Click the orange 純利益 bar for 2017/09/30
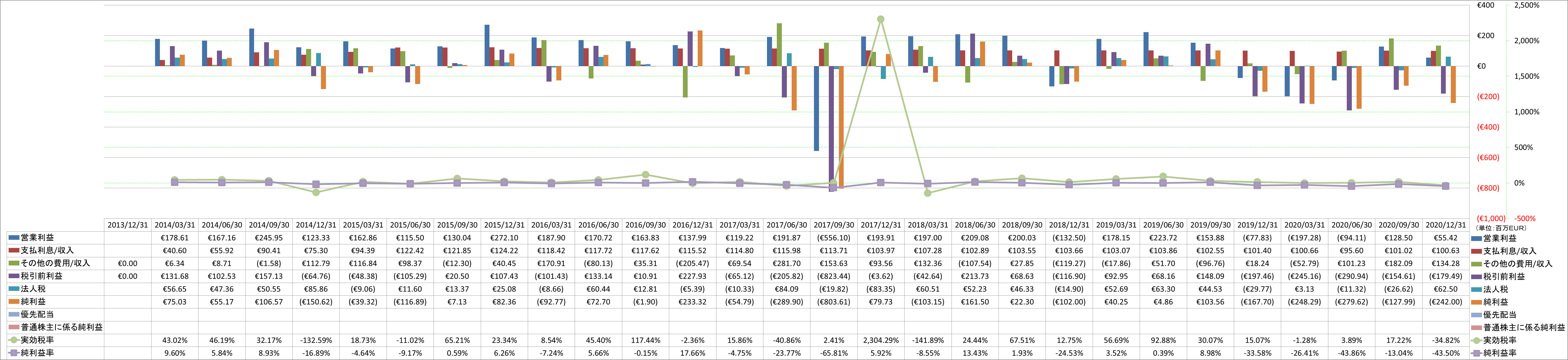 [841, 127]
